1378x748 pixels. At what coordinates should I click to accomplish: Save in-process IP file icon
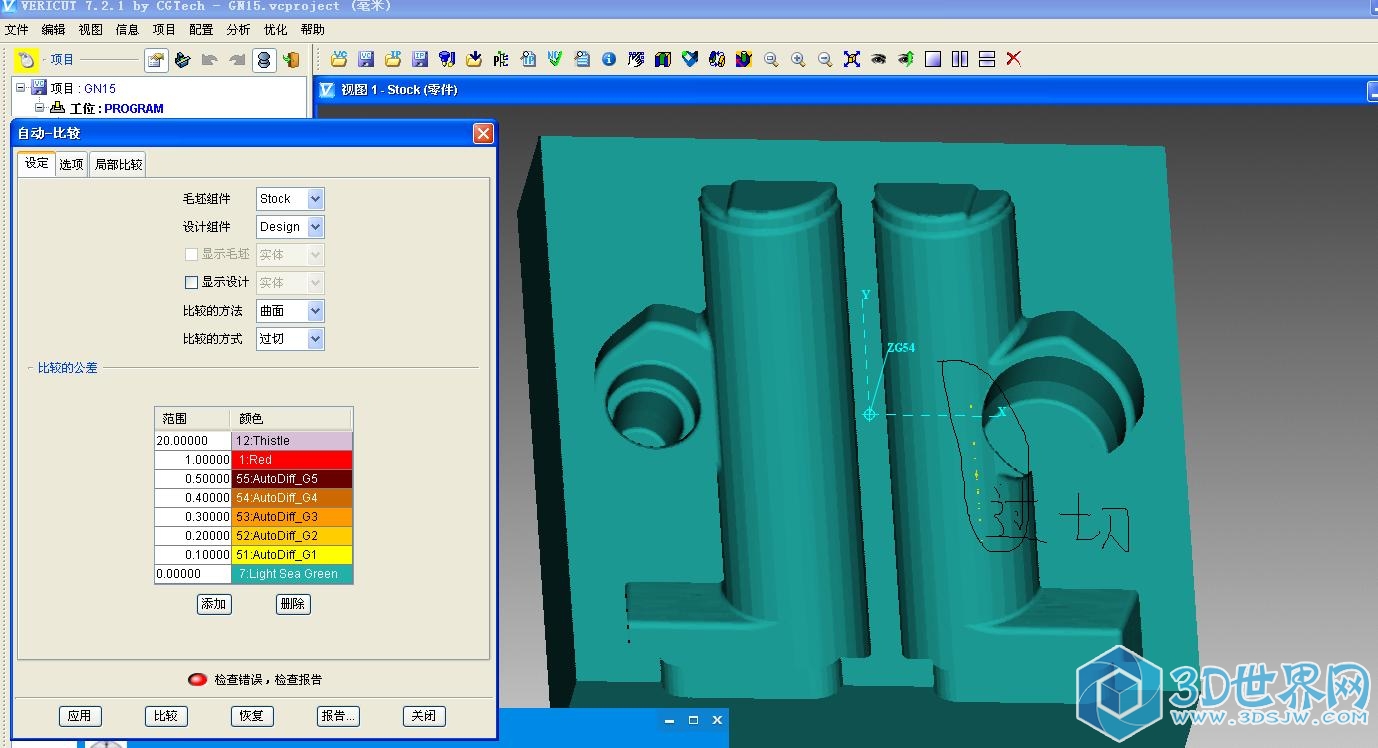pyautogui.click(x=420, y=59)
